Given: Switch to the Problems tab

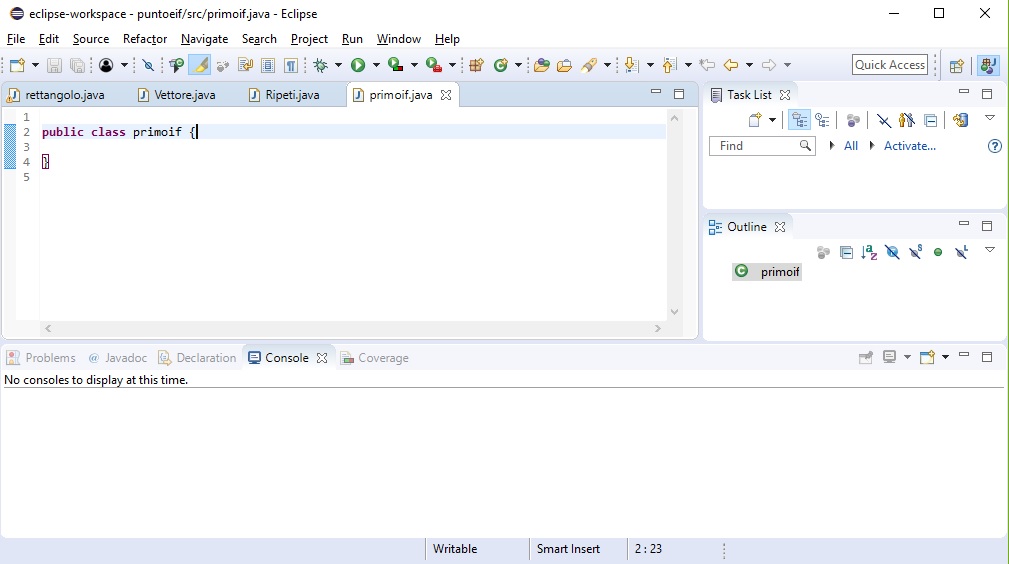Looking at the screenshot, I should 41,358.
